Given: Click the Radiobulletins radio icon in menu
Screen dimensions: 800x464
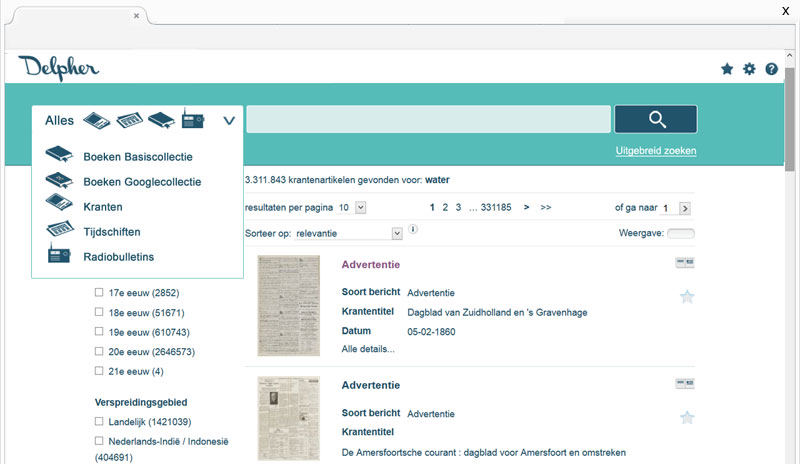Looking at the screenshot, I should tap(59, 253).
